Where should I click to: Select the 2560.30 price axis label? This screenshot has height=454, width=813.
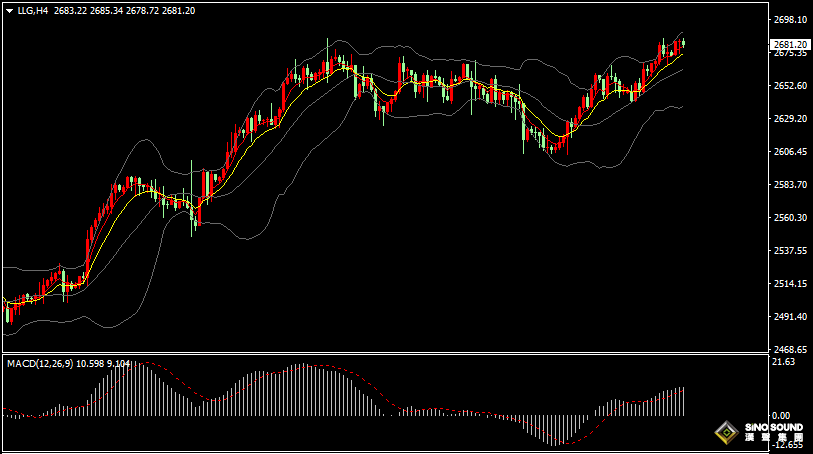(790, 218)
